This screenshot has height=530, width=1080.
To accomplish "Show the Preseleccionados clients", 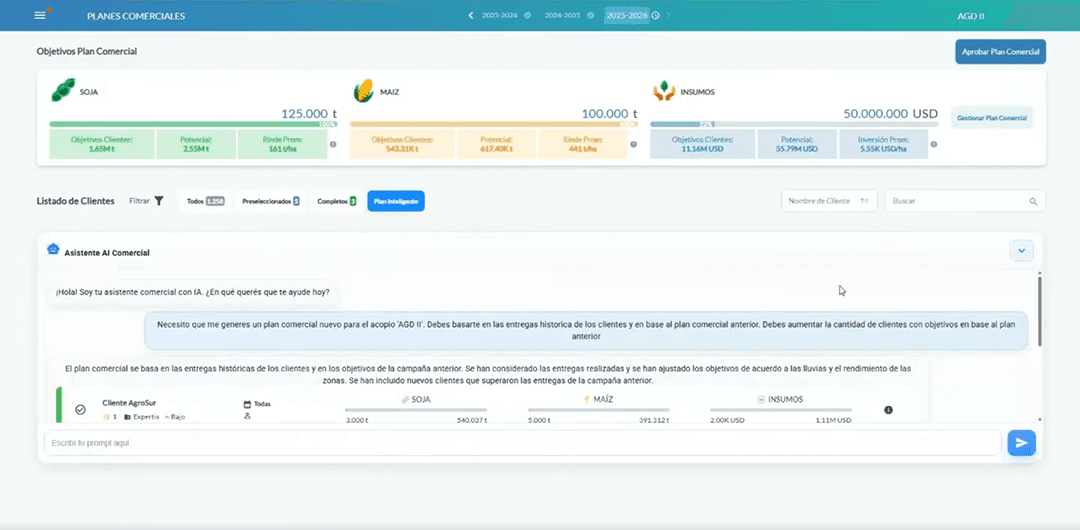I will point(271,201).
